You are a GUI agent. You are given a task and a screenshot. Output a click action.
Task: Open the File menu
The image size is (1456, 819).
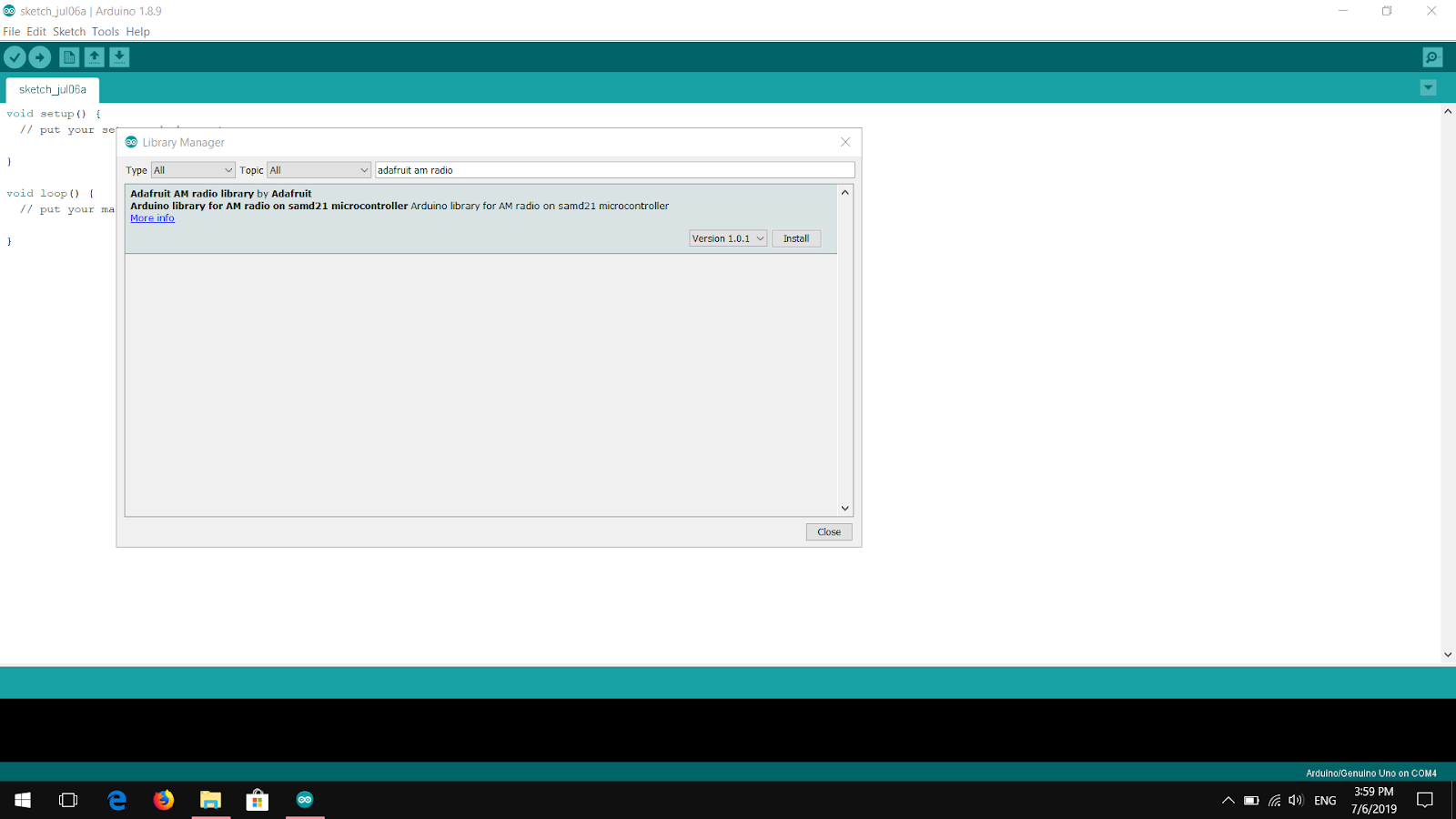click(12, 32)
